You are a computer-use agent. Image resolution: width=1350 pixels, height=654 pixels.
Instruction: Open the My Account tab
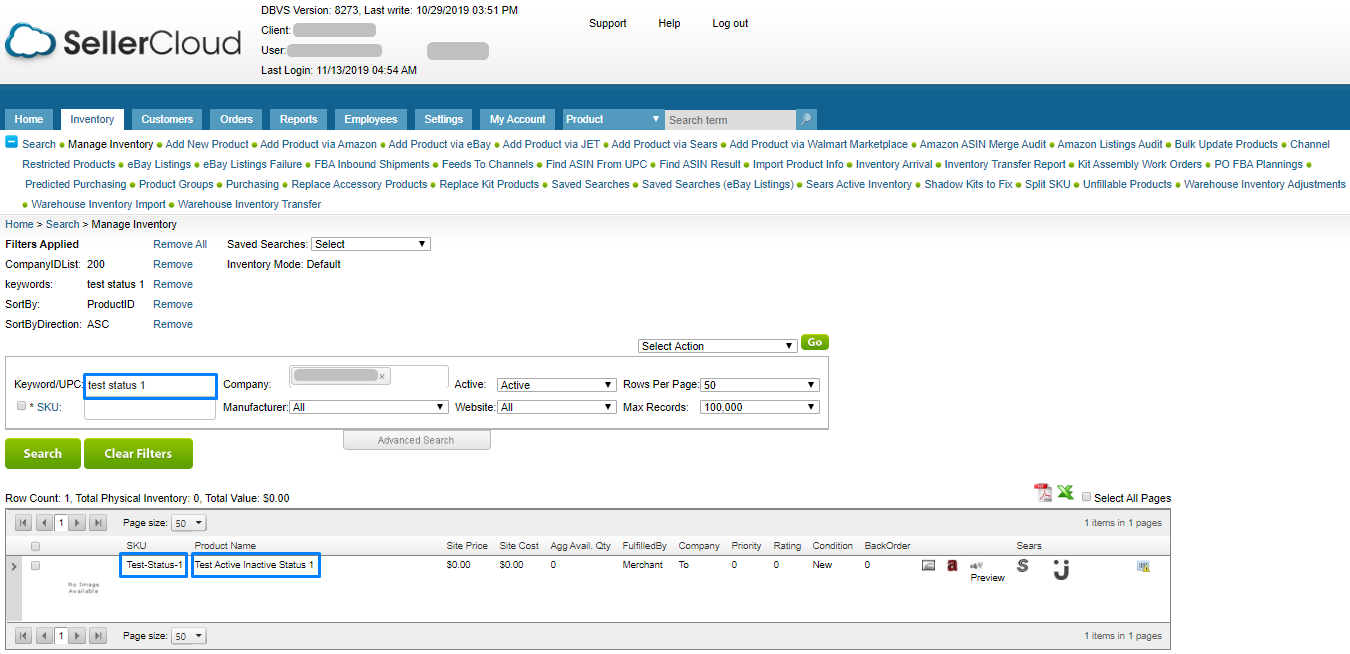[518, 119]
